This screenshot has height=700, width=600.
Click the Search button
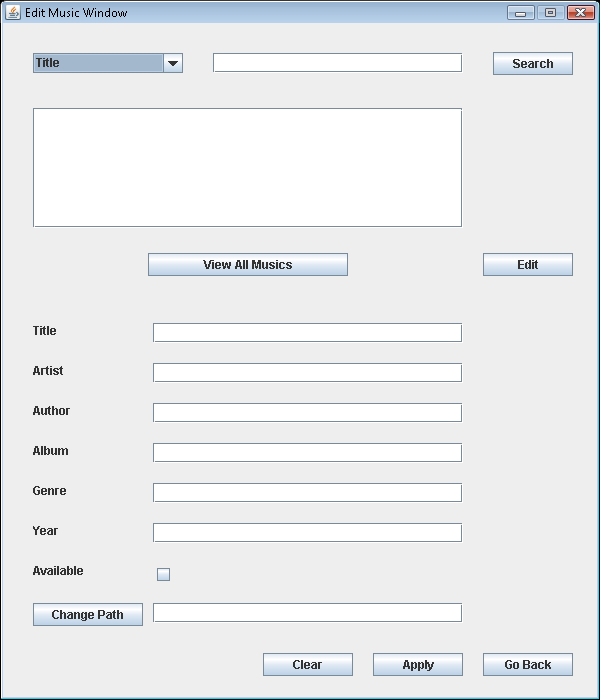click(x=533, y=63)
